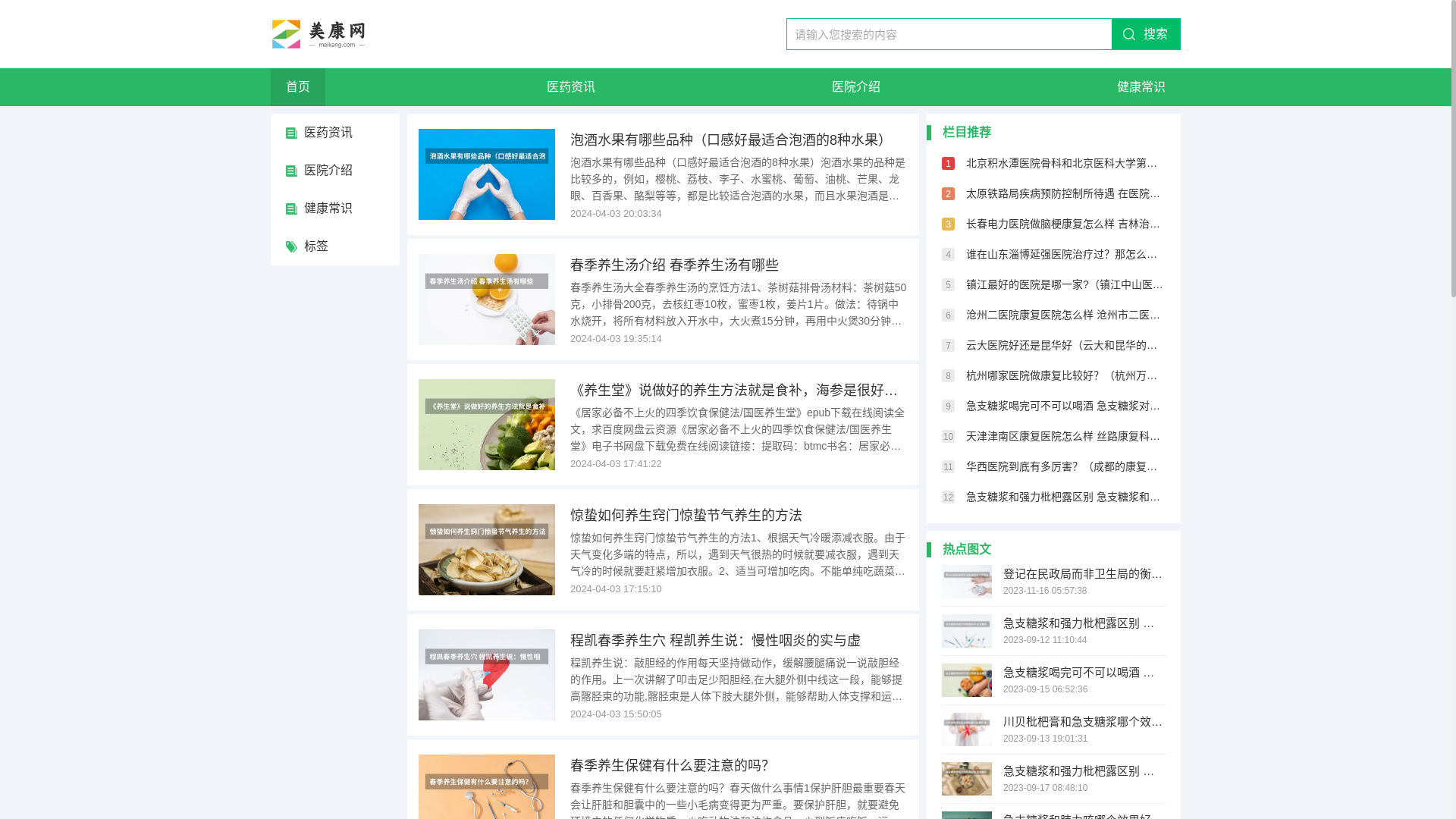Click the 栏目推荐 section heading
Screen dimensions: 1456x819
967,132
